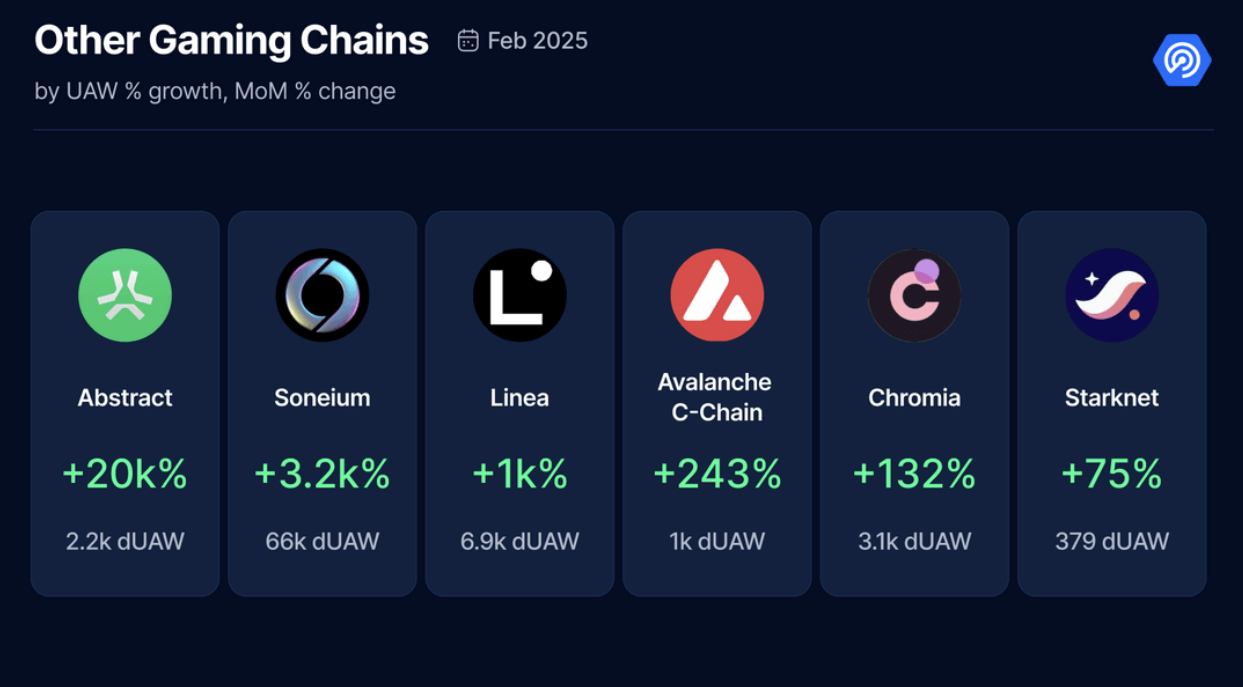The height and width of the screenshot is (687, 1243).
Task: Click the Avalanche red logo icon
Action: [717, 296]
